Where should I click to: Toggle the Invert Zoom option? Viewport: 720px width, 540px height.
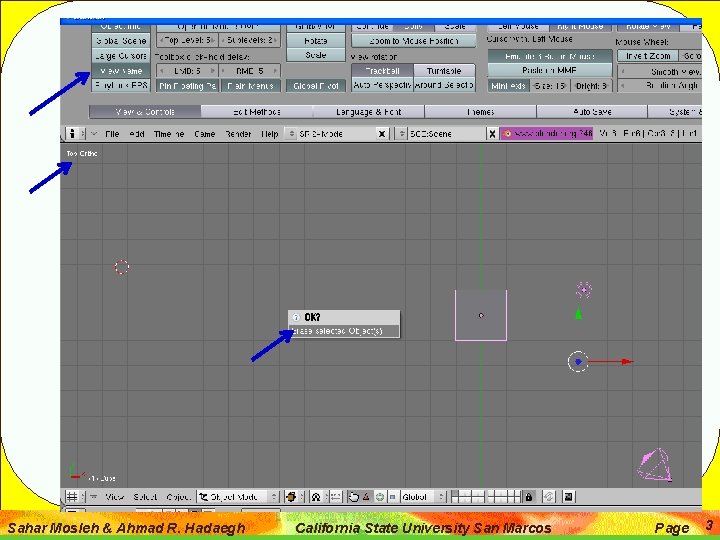point(648,56)
